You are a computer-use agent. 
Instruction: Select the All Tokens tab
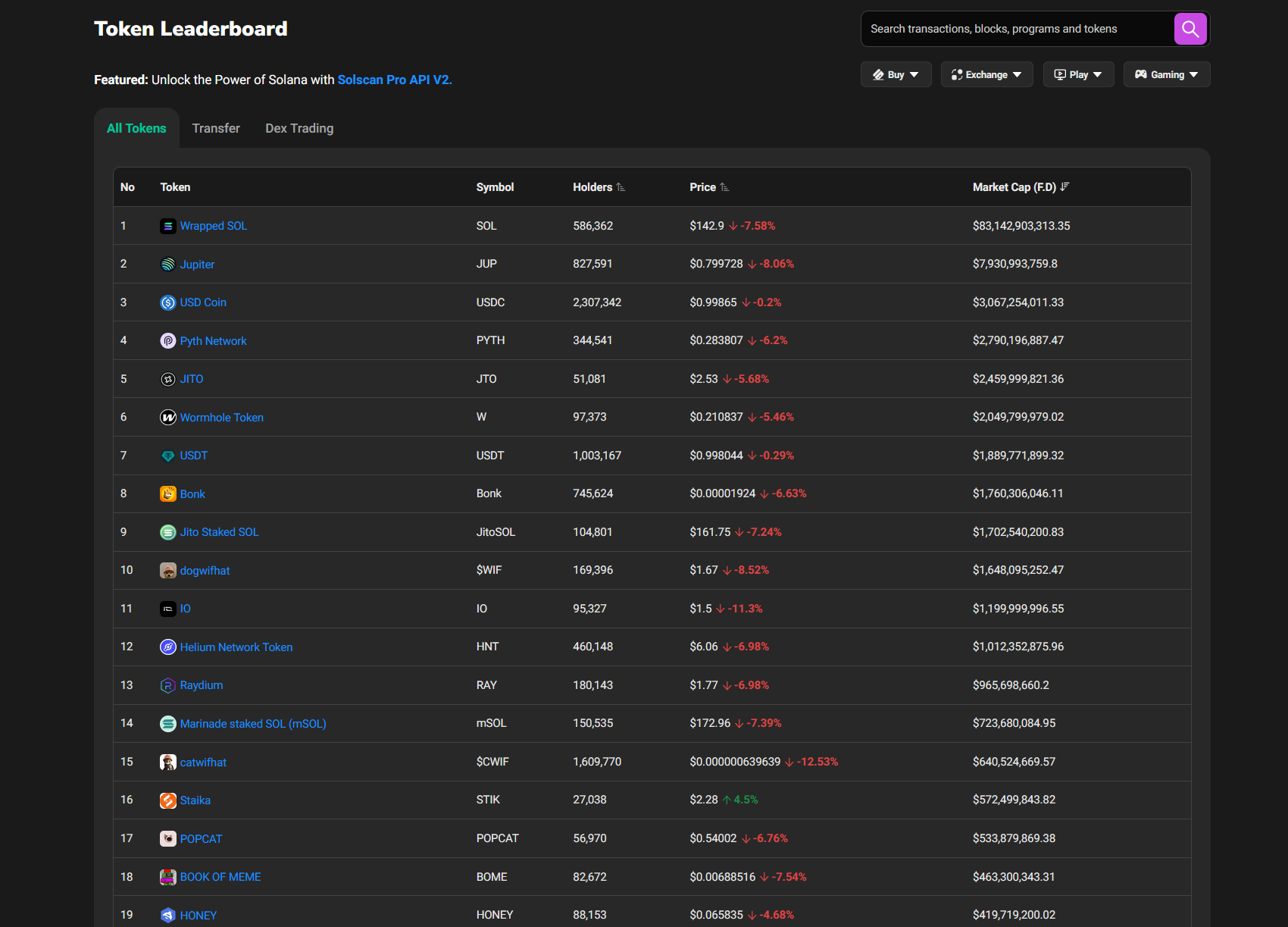136,128
